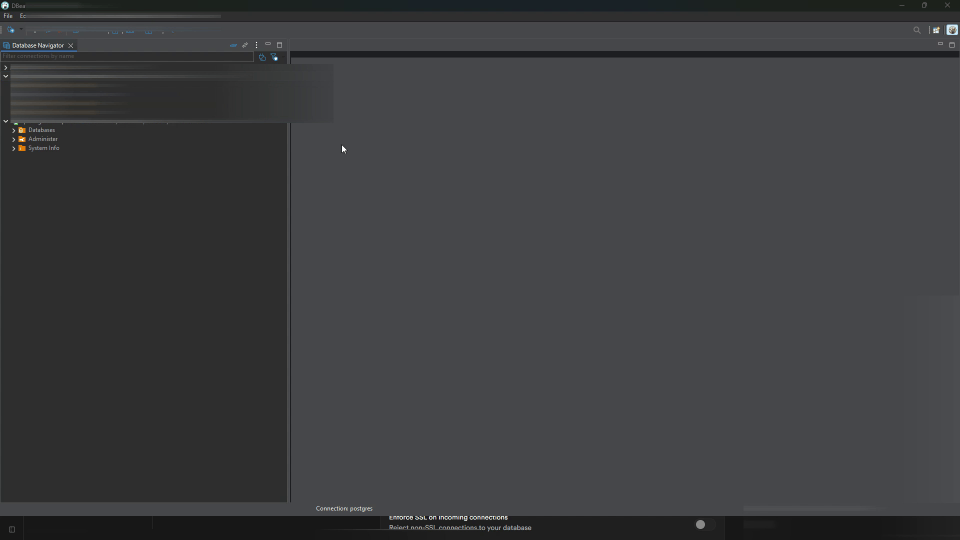Click the System Info folder icon

(22, 148)
